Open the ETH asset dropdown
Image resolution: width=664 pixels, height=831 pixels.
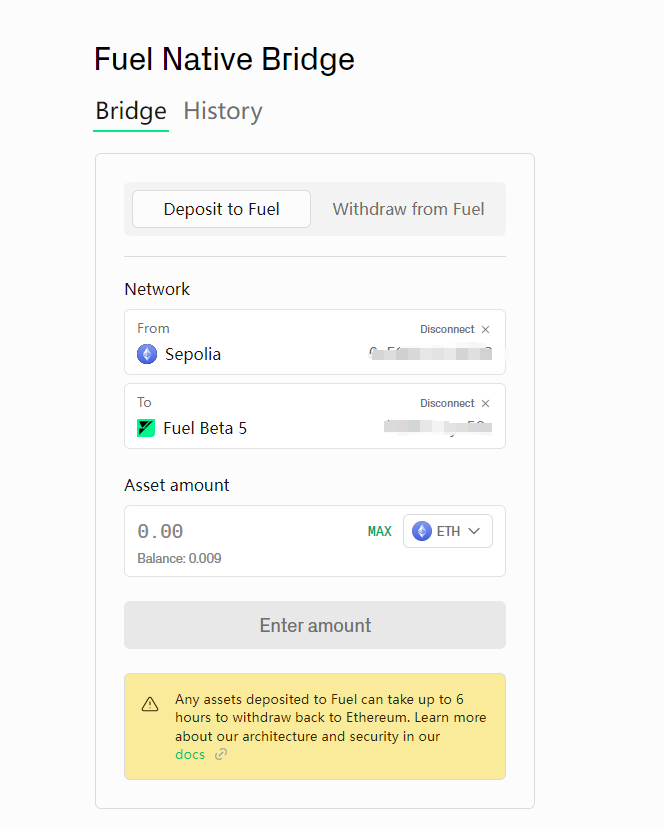(x=448, y=531)
